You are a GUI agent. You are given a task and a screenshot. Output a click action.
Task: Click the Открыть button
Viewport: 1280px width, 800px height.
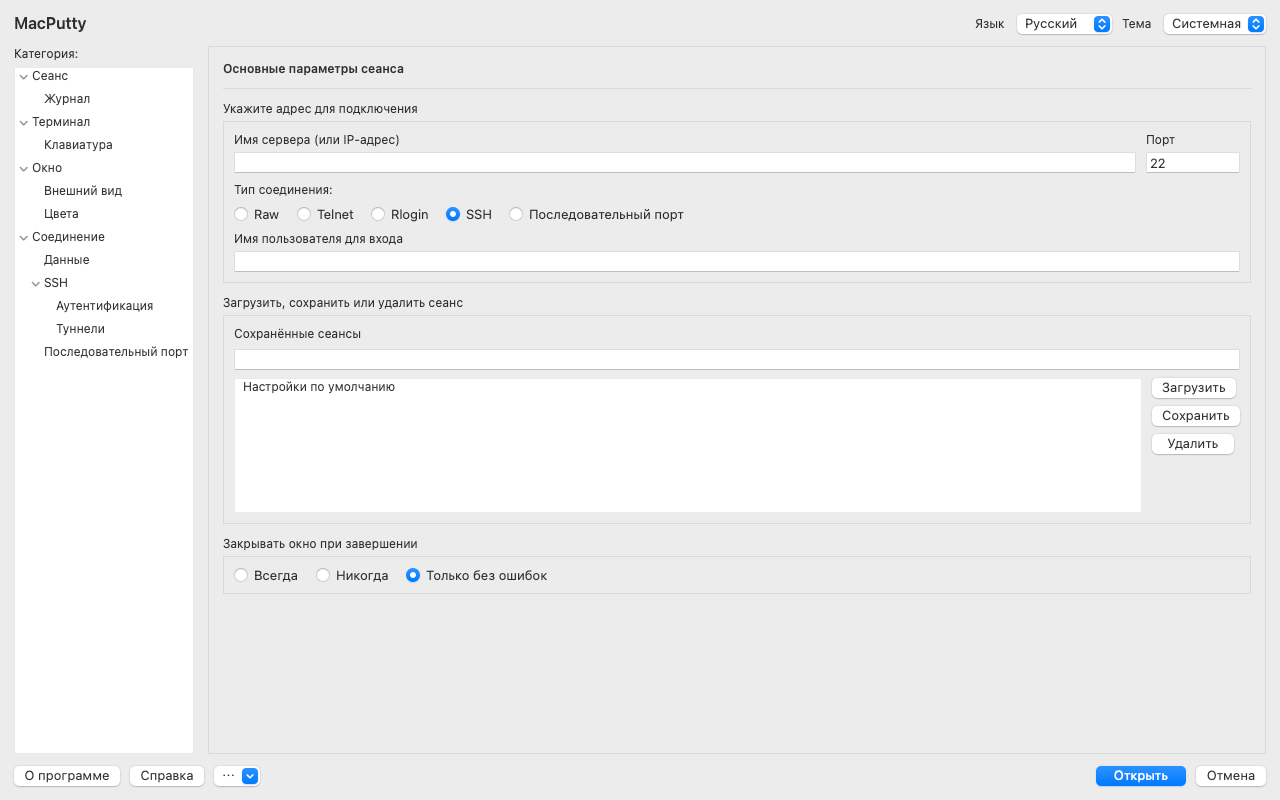(1141, 776)
